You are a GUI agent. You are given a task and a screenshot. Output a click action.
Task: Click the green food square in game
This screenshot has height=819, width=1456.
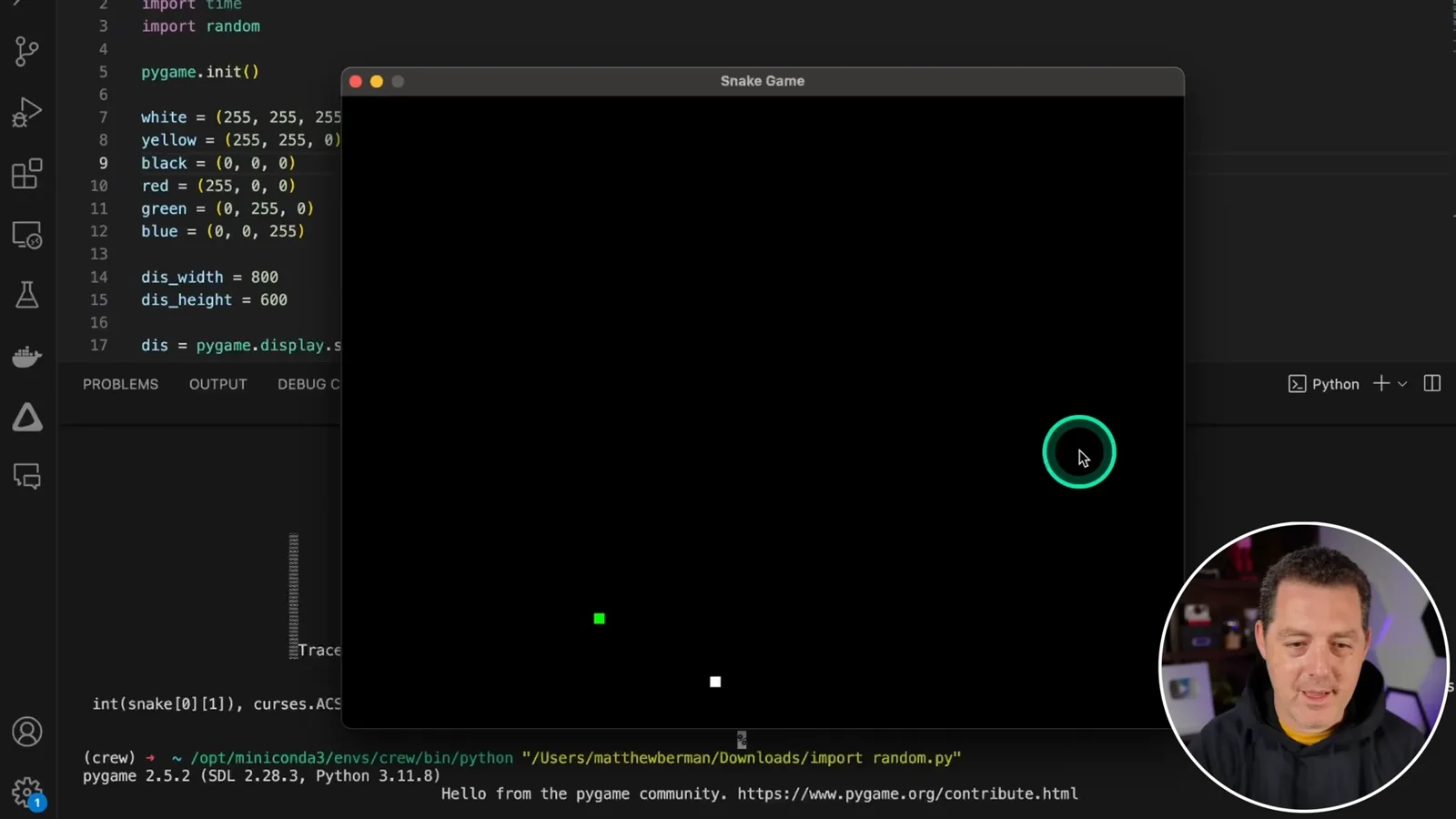599,619
